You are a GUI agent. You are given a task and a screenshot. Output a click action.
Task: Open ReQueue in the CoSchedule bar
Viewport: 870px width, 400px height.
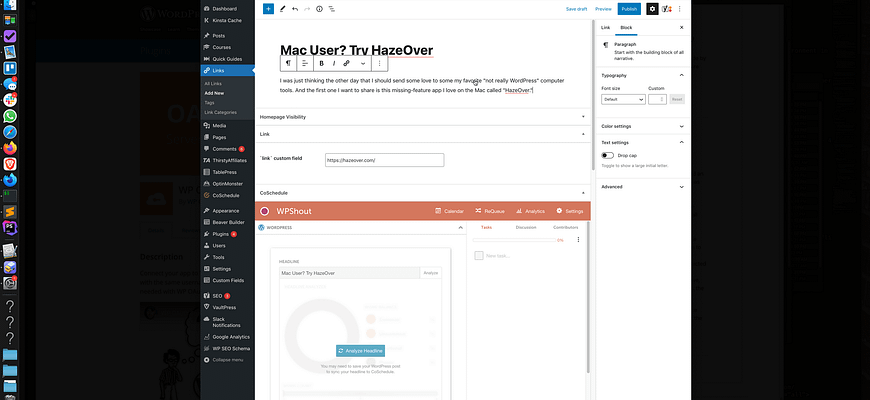coord(490,211)
